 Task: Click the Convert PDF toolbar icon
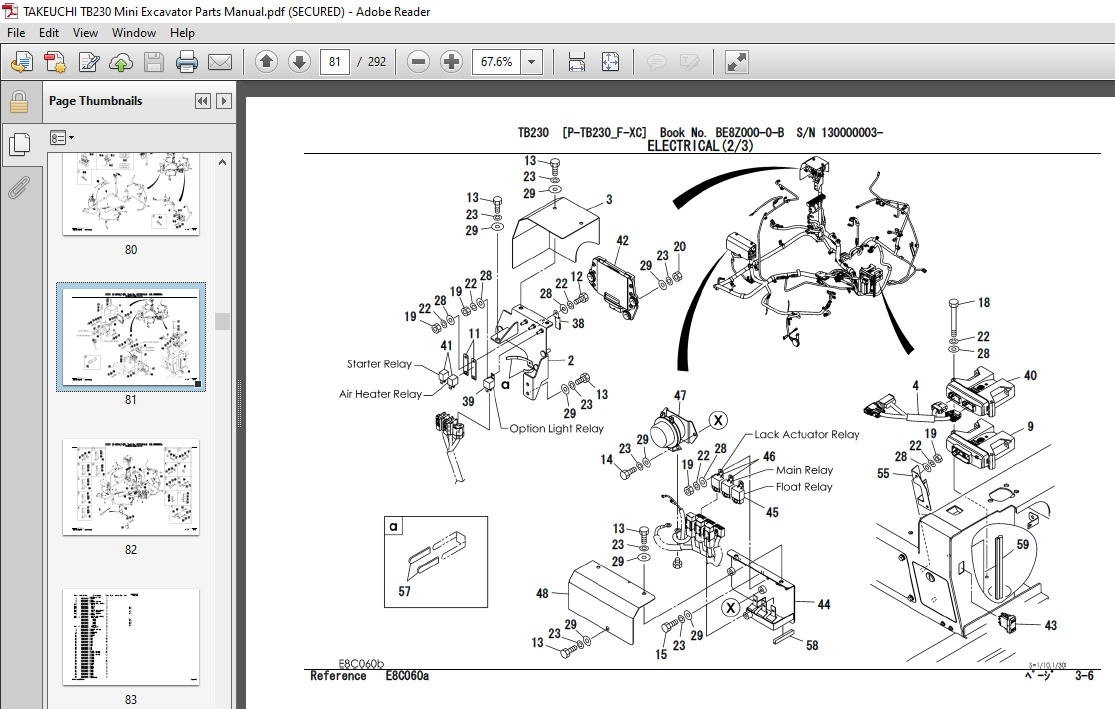click(x=55, y=63)
